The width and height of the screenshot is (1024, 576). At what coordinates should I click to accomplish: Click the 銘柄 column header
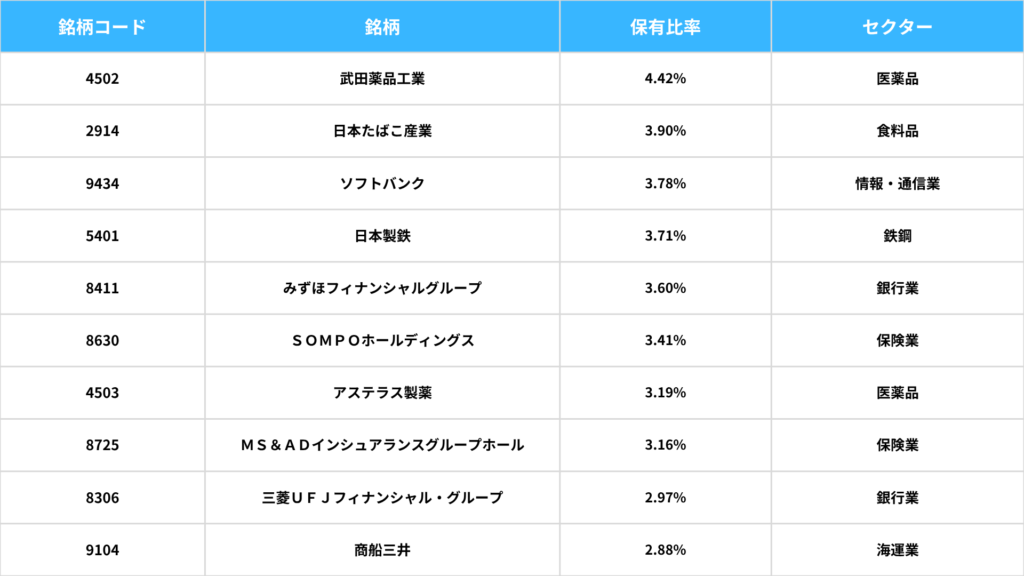382,26
